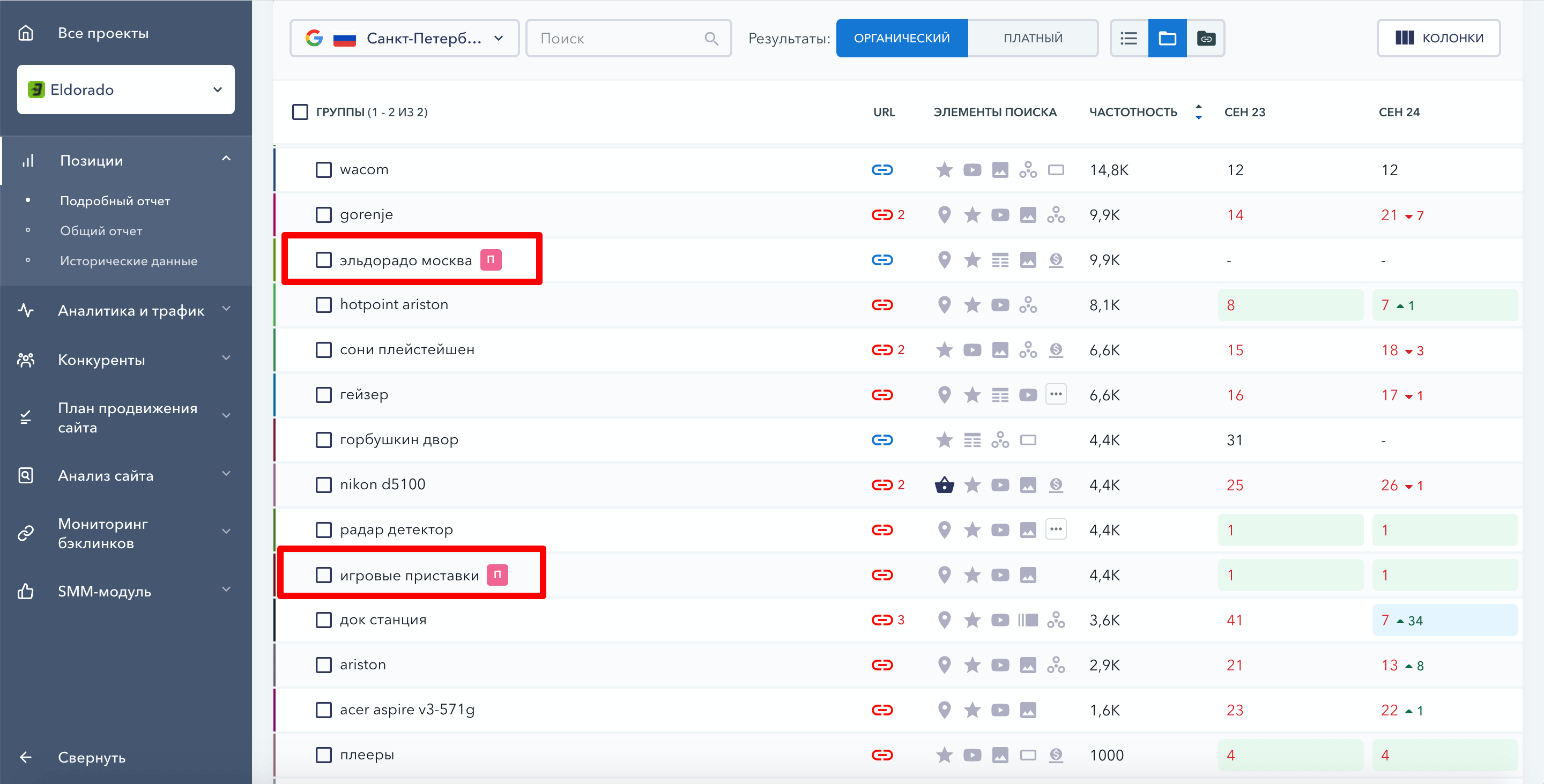Image resolution: width=1544 pixels, height=784 pixels.
Task: Click the dollar ads icon in плееры row
Action: coord(1056,755)
